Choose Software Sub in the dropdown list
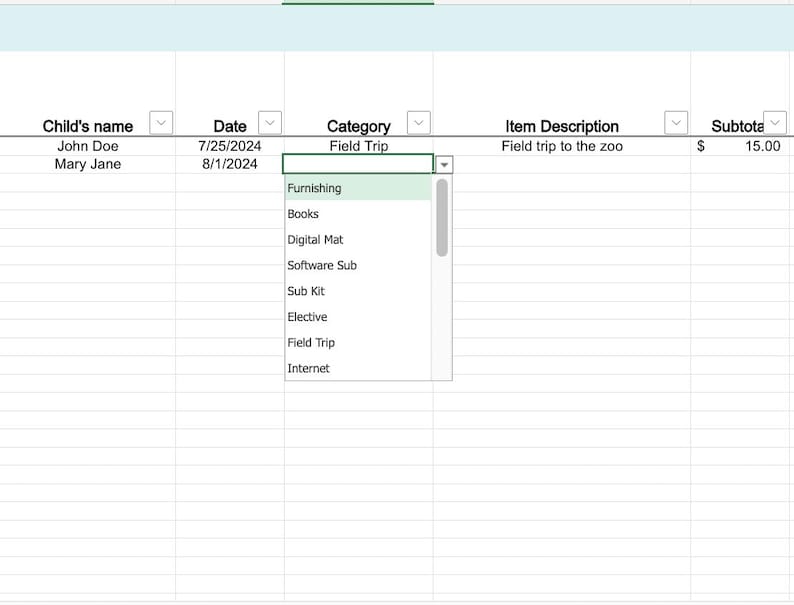The image size is (794, 605). click(358, 265)
